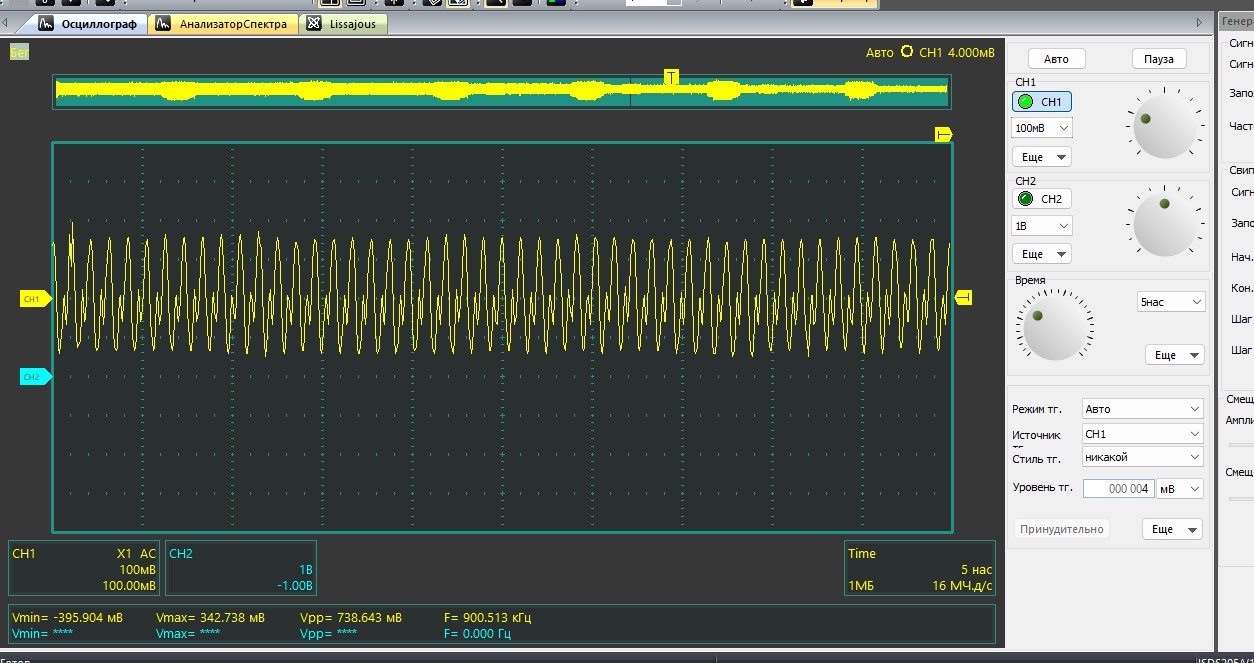Viewport: 1254px width, 663px height.
Task: Click the F= 0.000 Гц reading
Action: coord(477,633)
